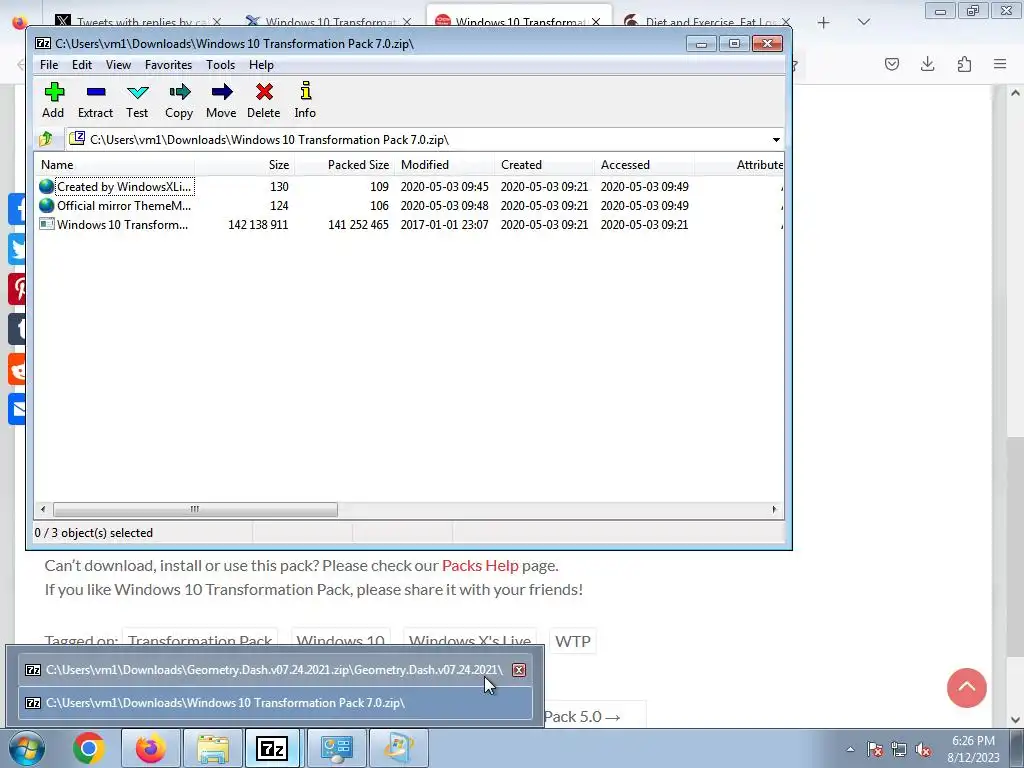Open the Windows Start button
This screenshot has height=768, width=1024.
[27, 748]
